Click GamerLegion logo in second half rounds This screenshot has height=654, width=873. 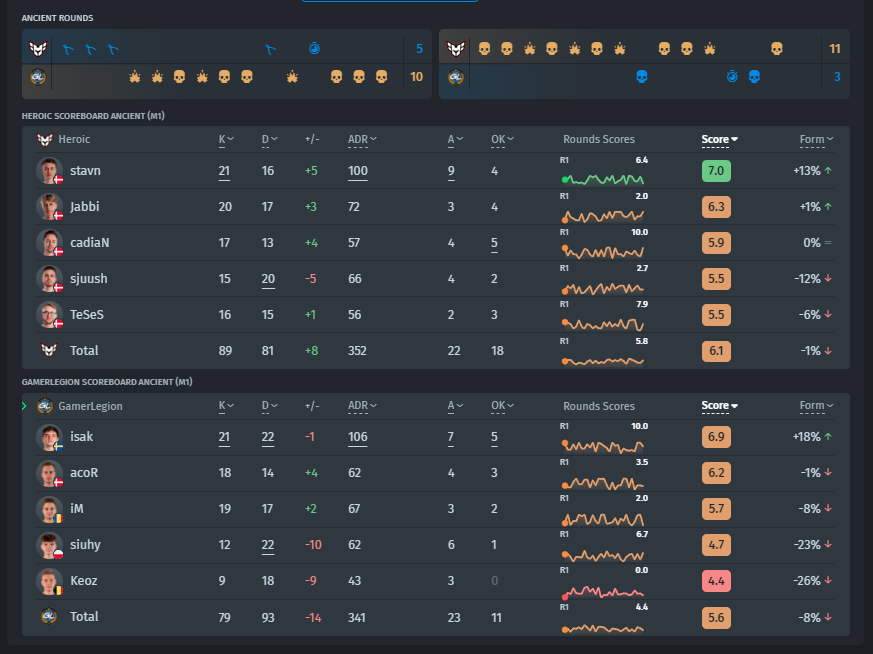click(455, 77)
